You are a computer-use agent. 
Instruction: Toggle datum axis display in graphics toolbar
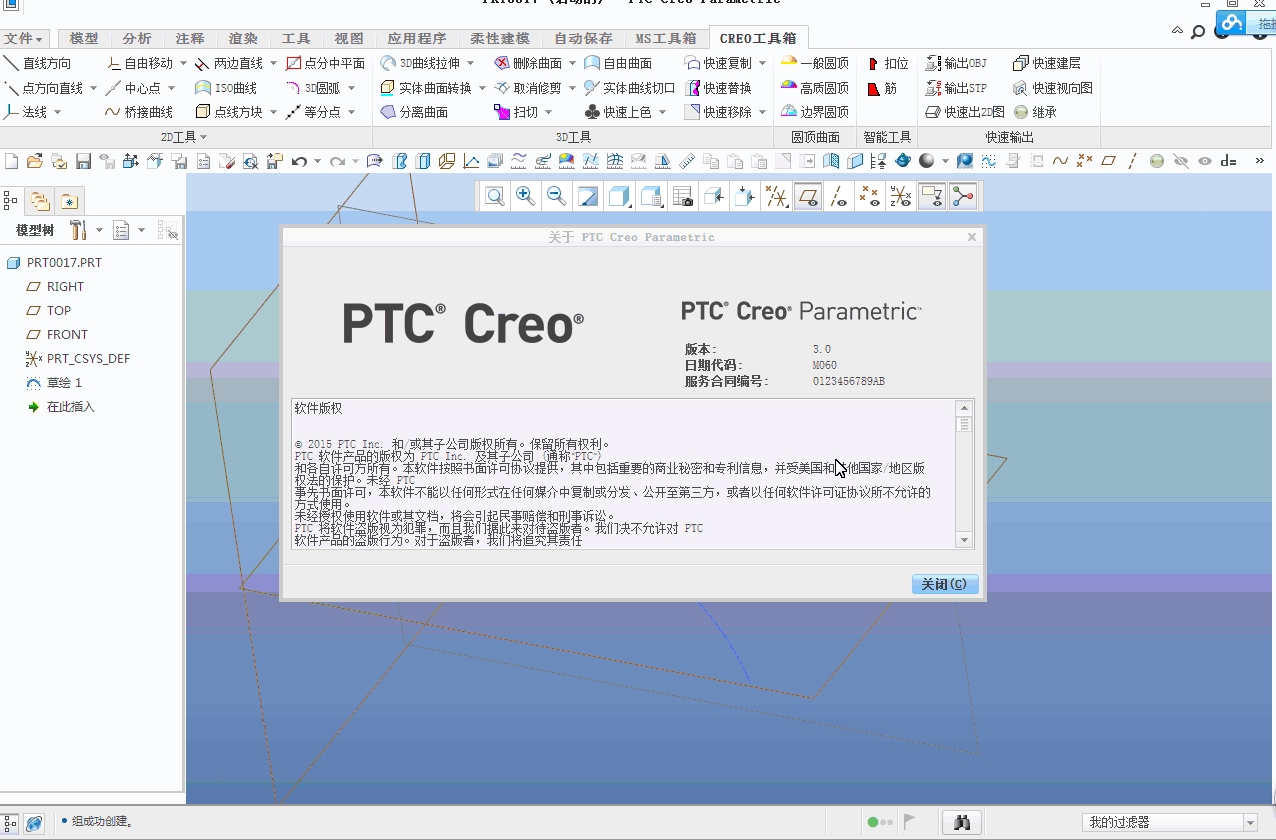839,197
